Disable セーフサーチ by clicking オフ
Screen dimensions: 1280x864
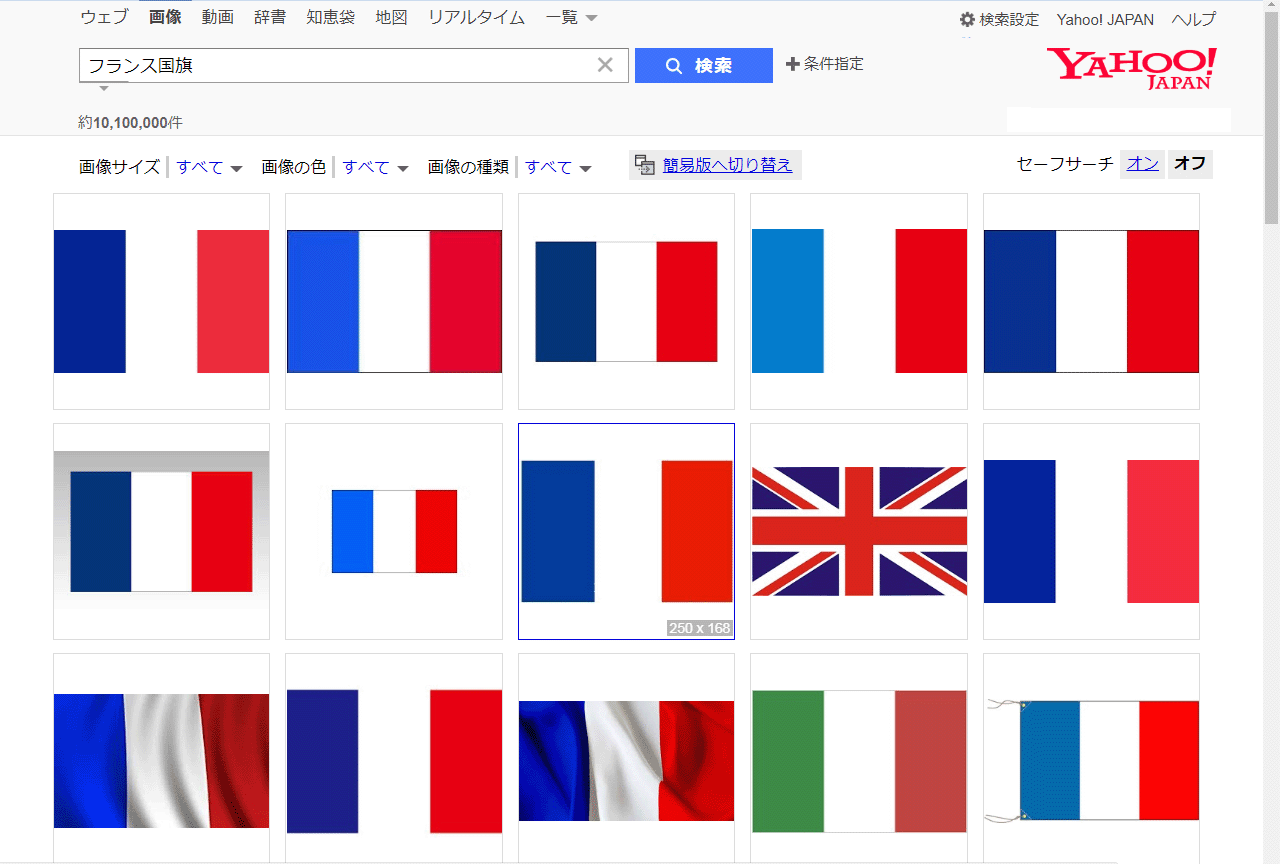[1189, 163]
